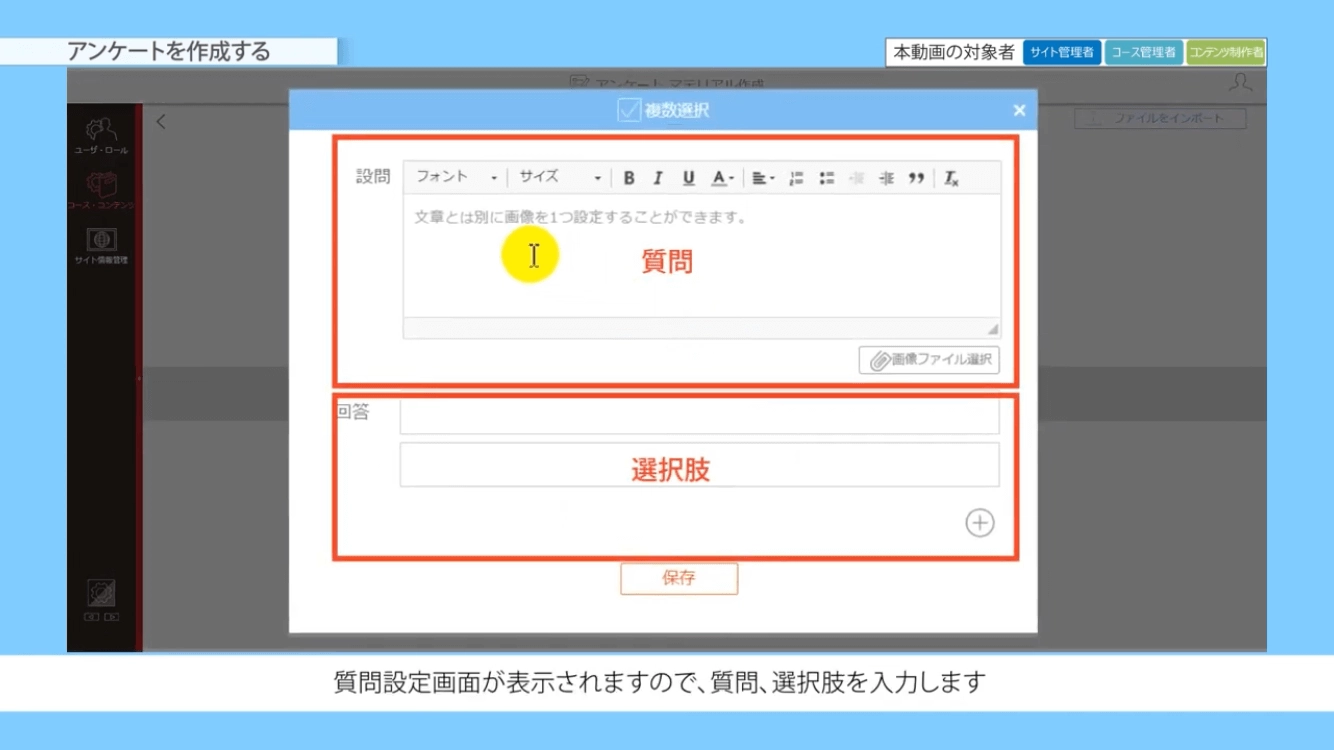The width and height of the screenshot is (1334, 750).
Task: Open ユーザ・ロール in the sidebar
Action: [101, 135]
